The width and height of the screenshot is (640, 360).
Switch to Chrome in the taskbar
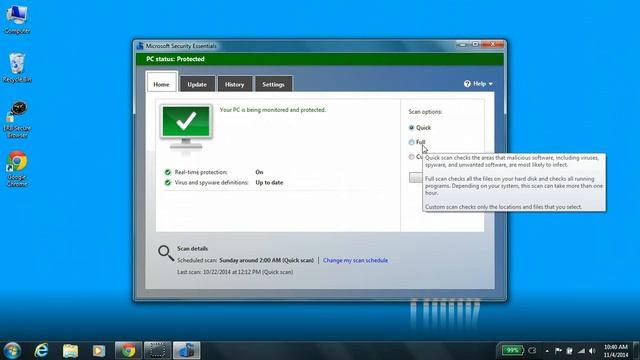click(x=129, y=351)
